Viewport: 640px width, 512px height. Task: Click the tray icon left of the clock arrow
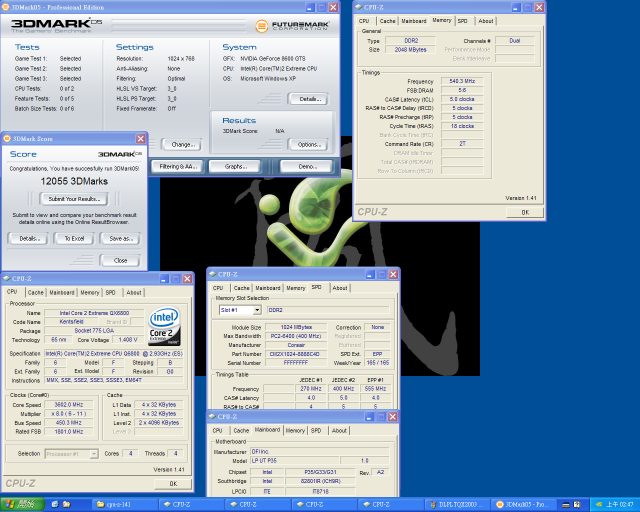[577, 505]
